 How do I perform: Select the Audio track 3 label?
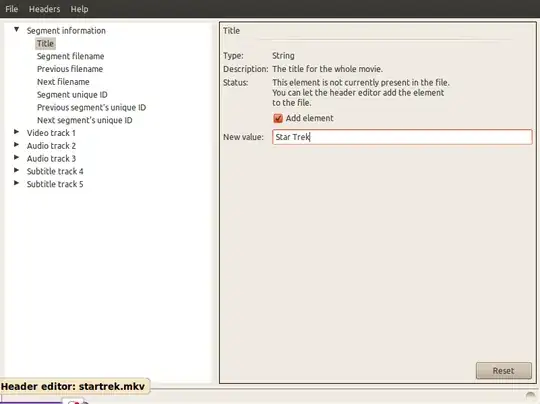click(x=51, y=158)
